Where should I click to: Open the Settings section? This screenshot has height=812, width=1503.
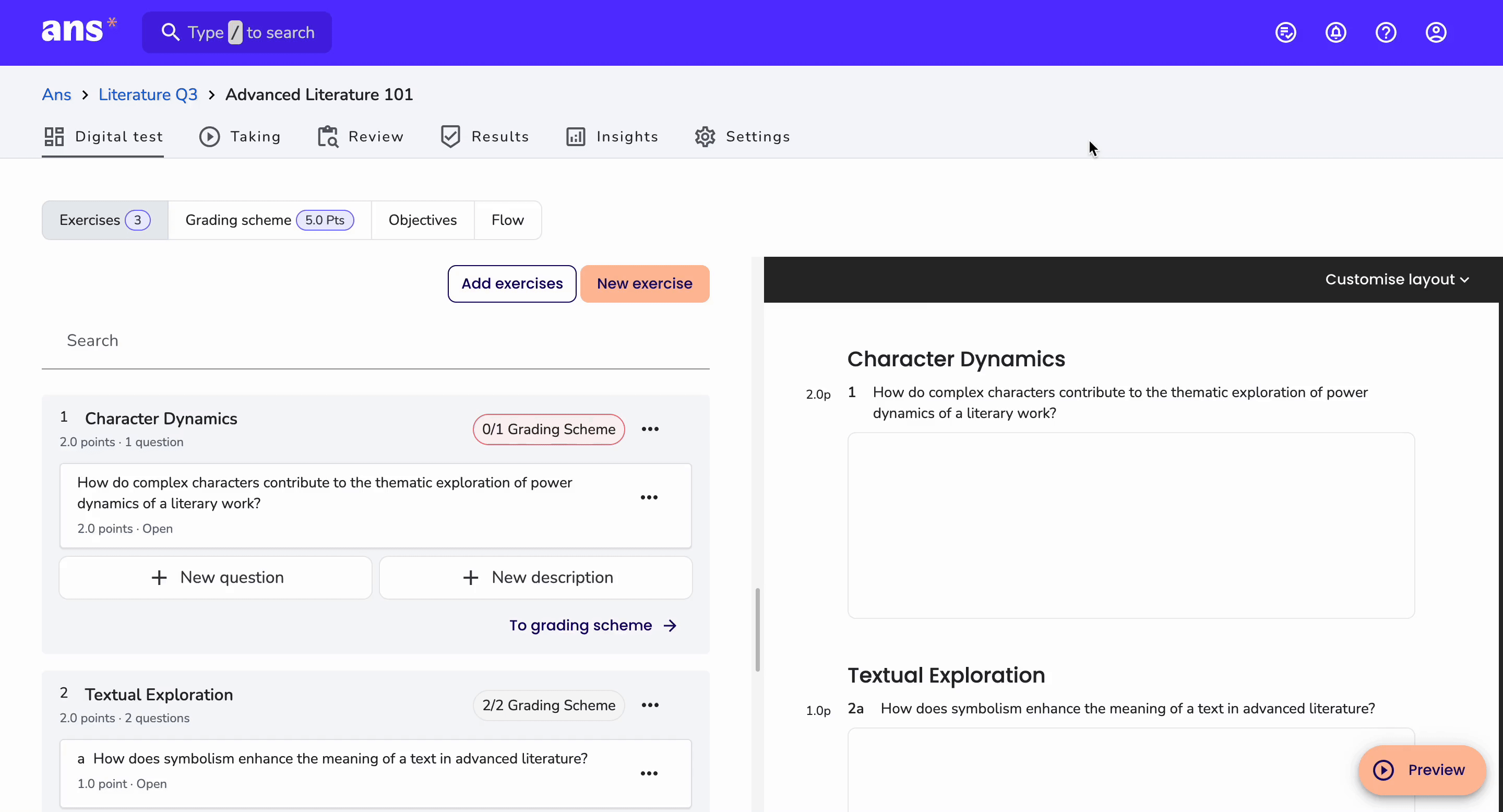(x=742, y=137)
